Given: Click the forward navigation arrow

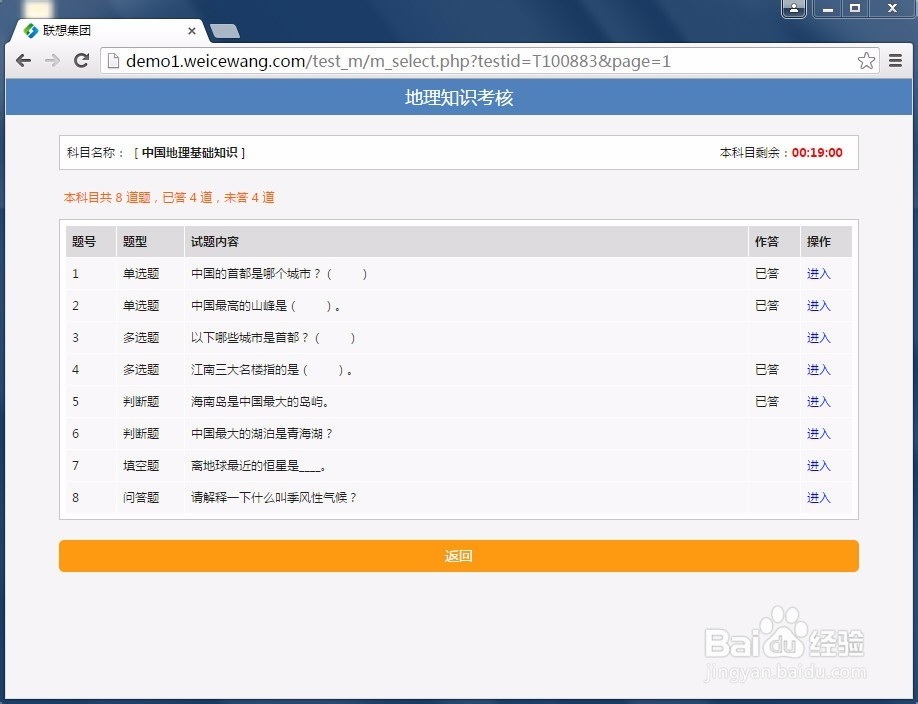Looking at the screenshot, I should 53,60.
